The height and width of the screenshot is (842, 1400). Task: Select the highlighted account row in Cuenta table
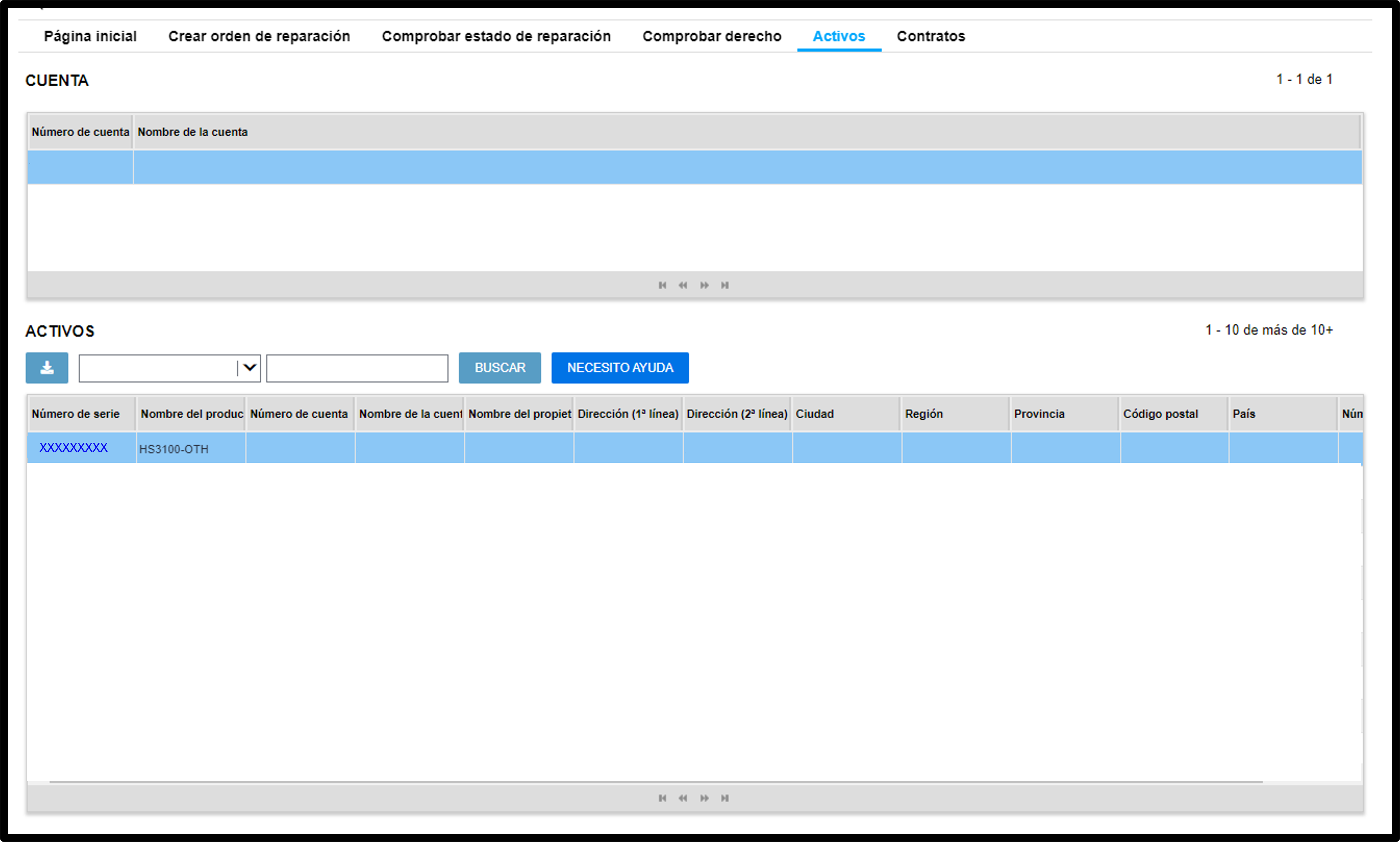[x=695, y=167]
